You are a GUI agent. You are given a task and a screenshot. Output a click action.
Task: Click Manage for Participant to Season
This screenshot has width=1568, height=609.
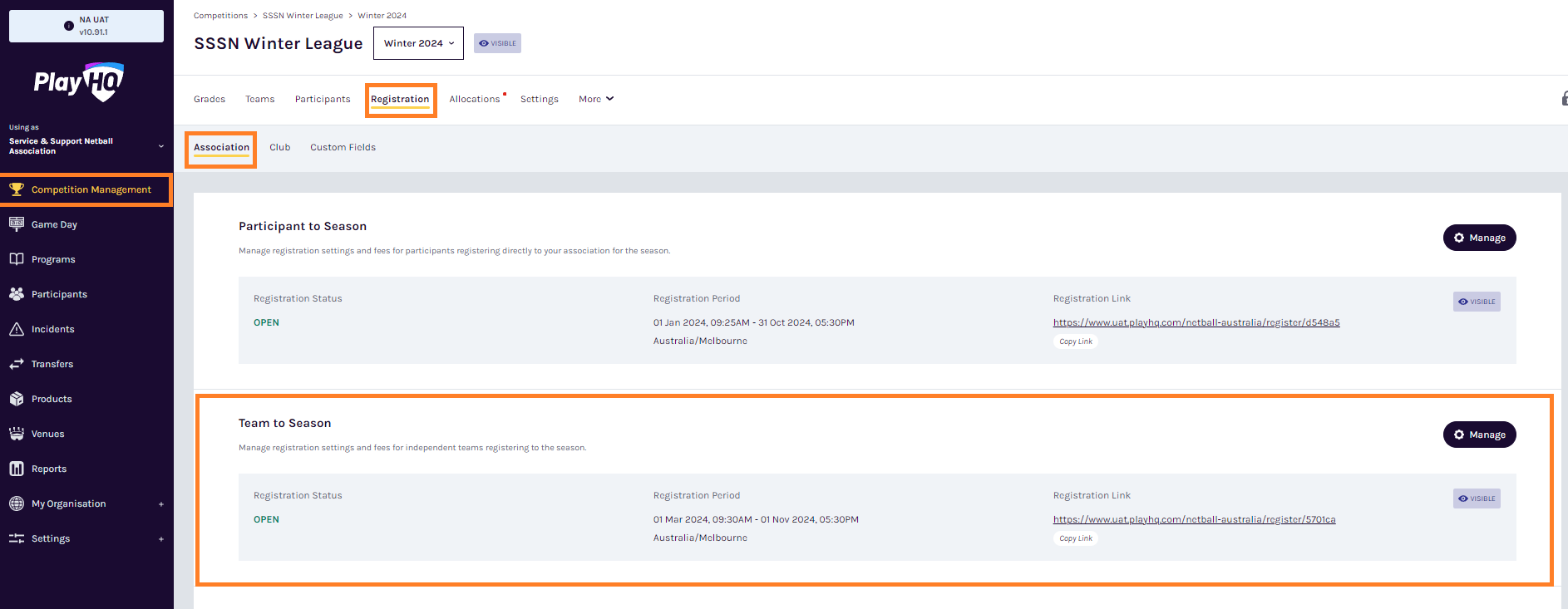click(x=1479, y=238)
